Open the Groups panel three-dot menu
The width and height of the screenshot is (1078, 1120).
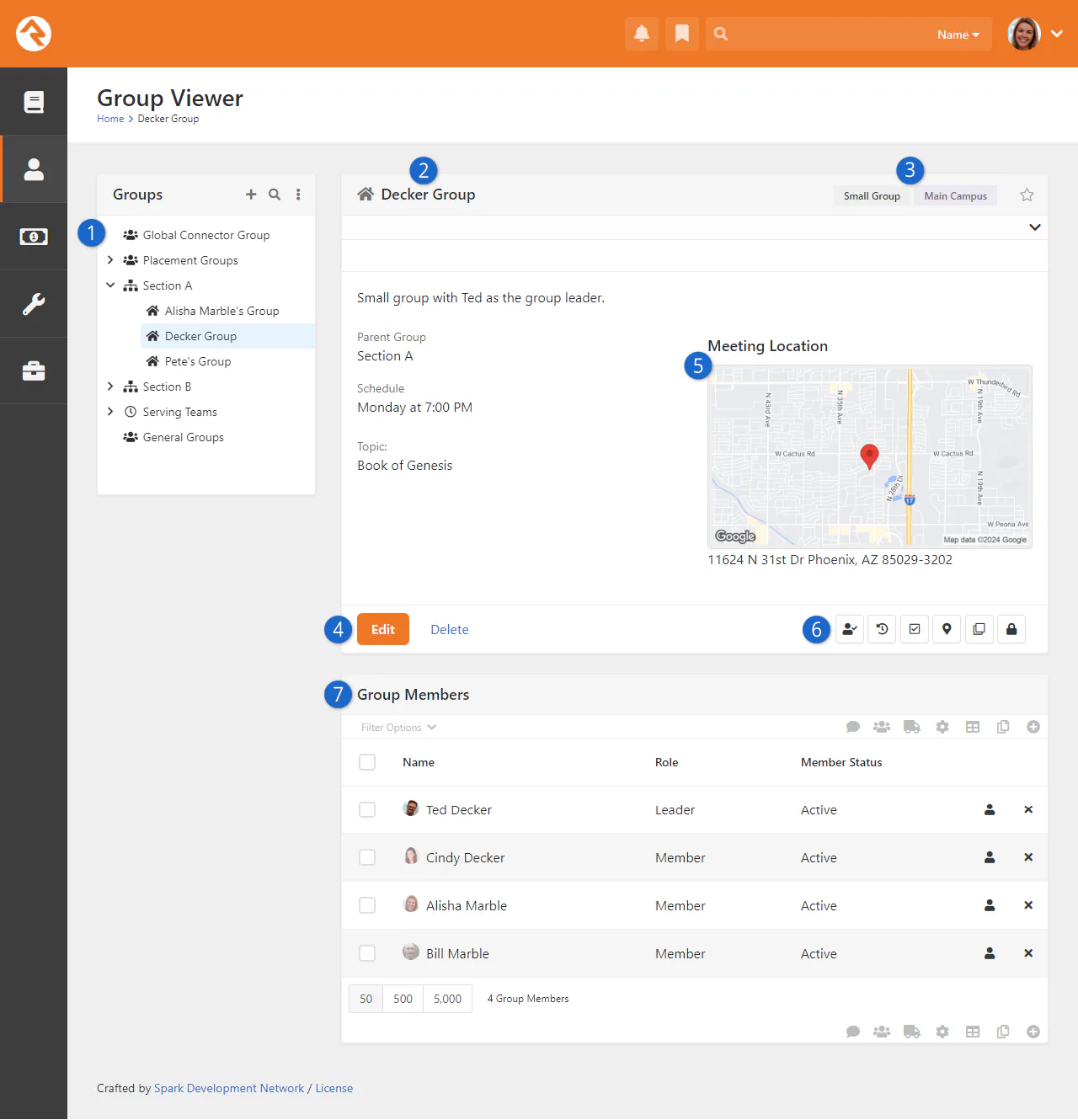pos(298,195)
